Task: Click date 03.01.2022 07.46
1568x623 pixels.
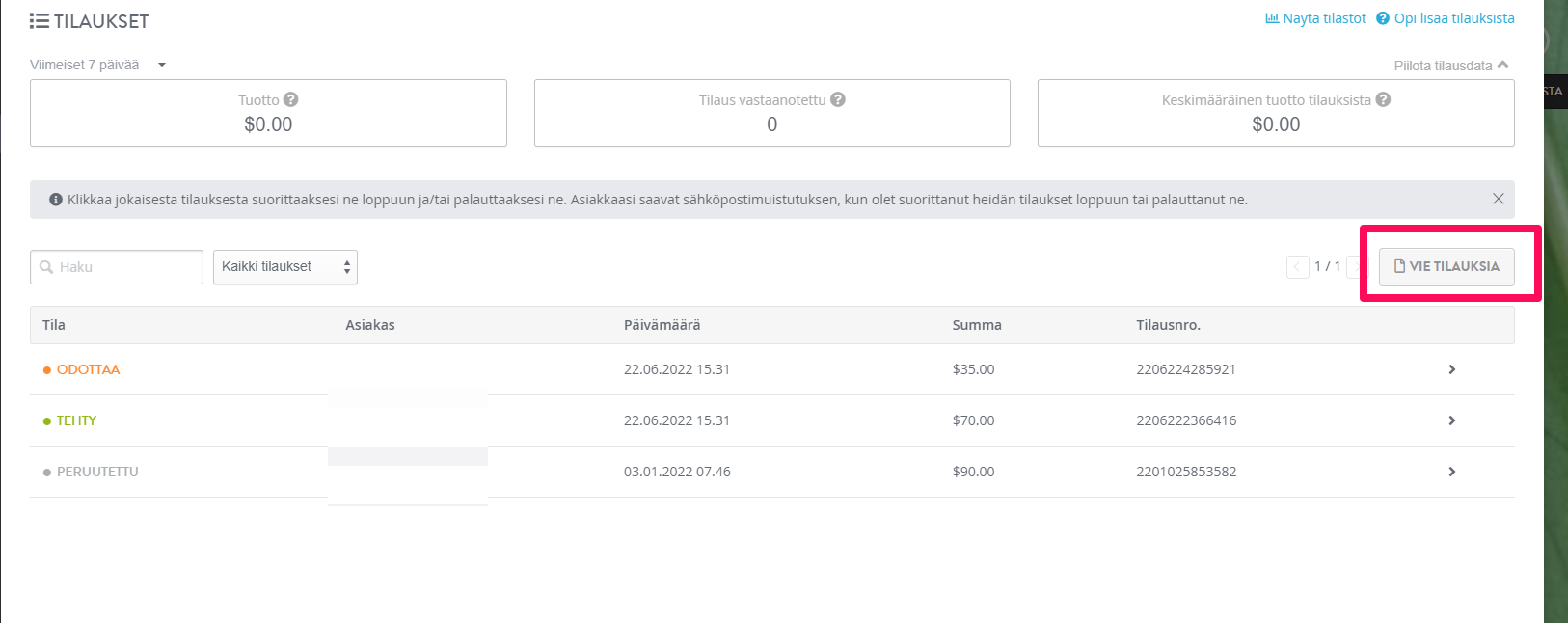Action: tap(677, 472)
